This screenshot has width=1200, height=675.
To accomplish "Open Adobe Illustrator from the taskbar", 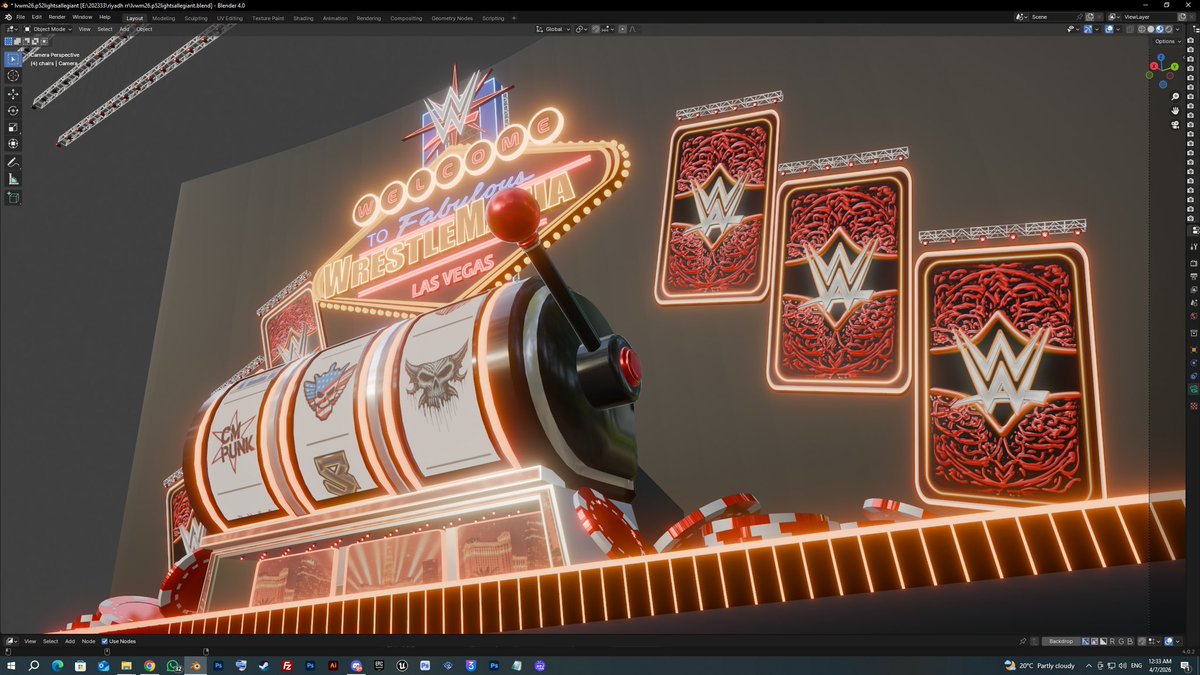I will click(x=333, y=665).
